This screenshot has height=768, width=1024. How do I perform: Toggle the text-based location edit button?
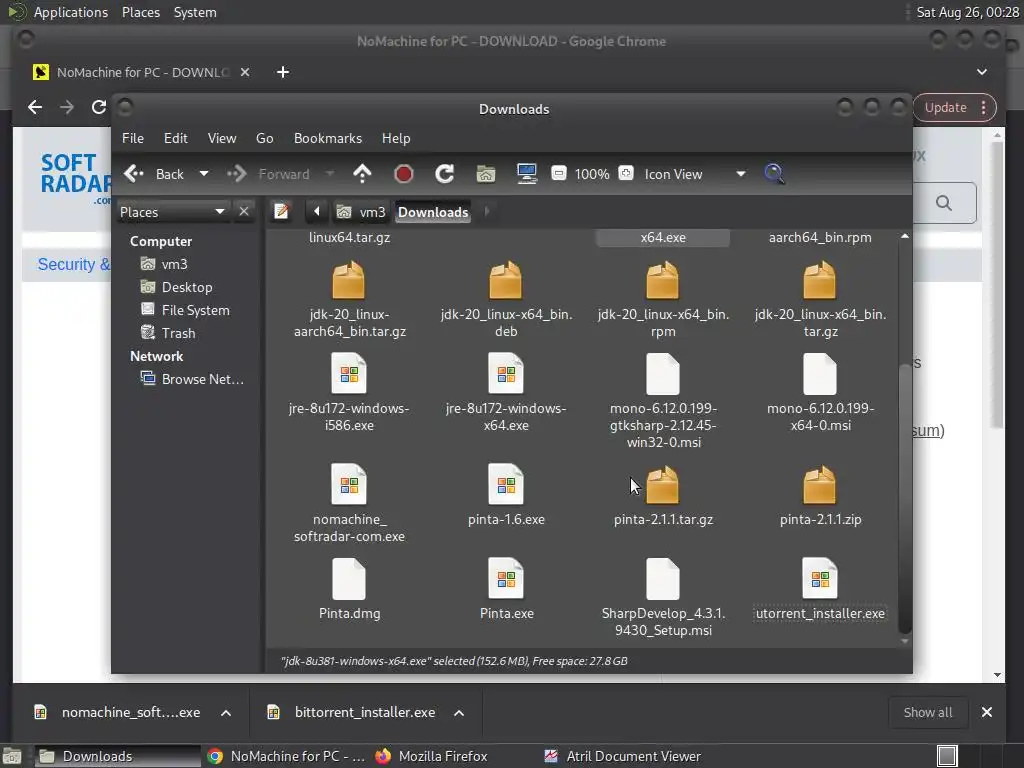tap(281, 212)
